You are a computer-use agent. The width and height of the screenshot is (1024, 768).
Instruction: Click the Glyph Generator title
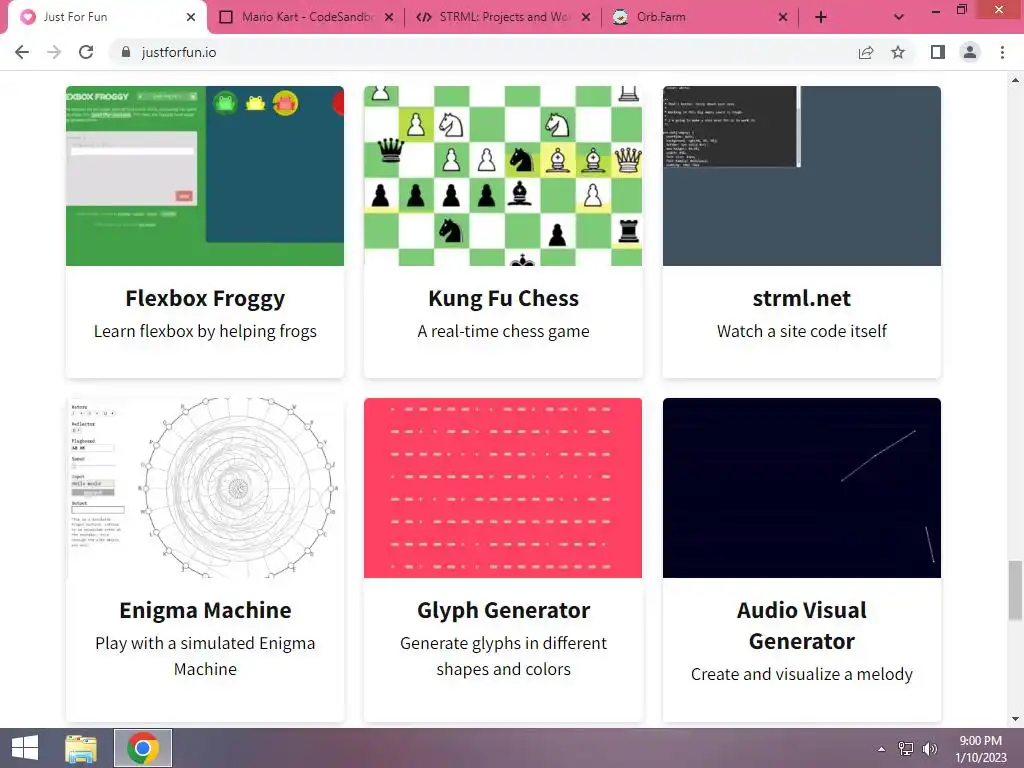[x=504, y=610]
